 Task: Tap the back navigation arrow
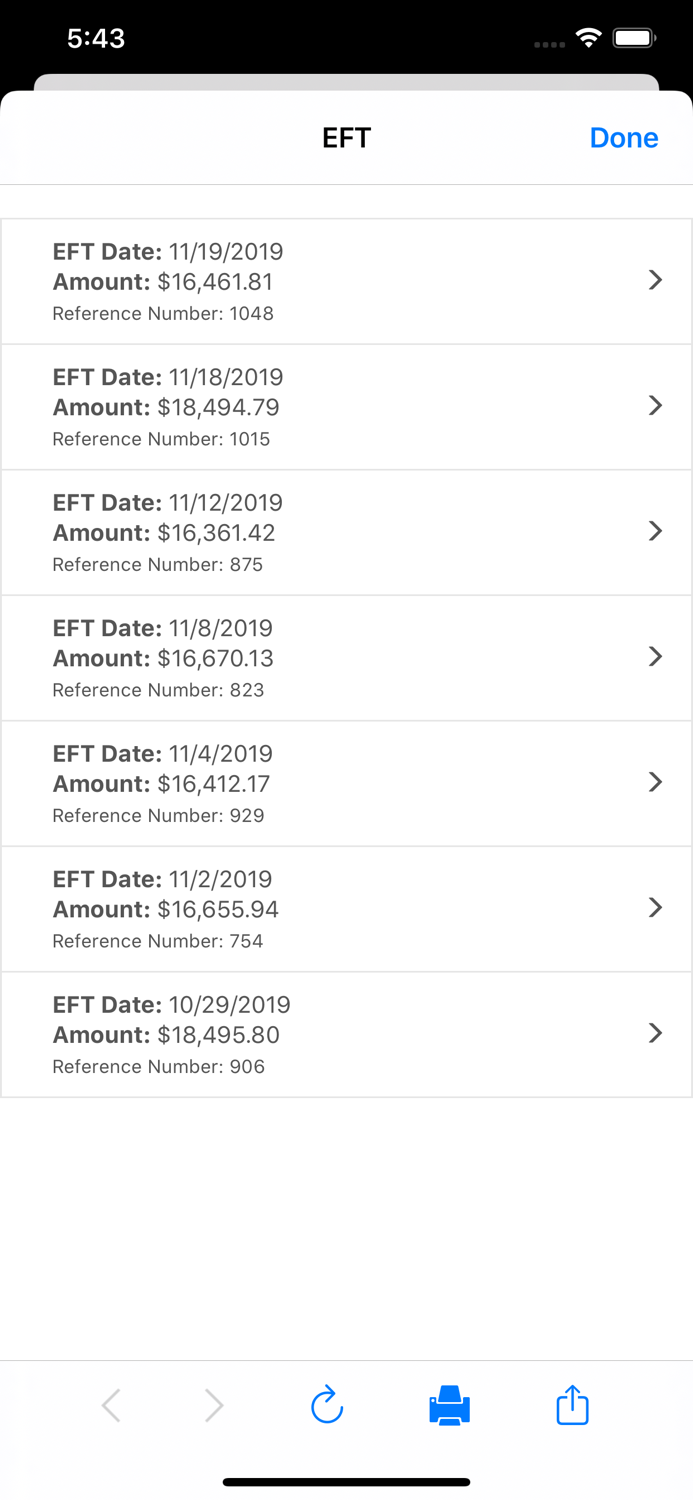(x=111, y=1405)
